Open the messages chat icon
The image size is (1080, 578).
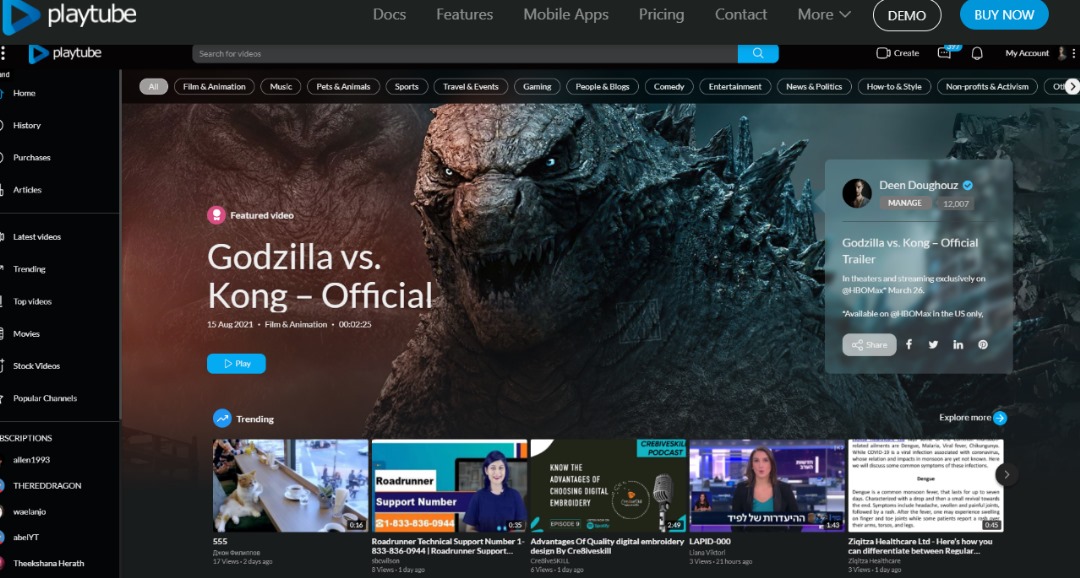944,54
